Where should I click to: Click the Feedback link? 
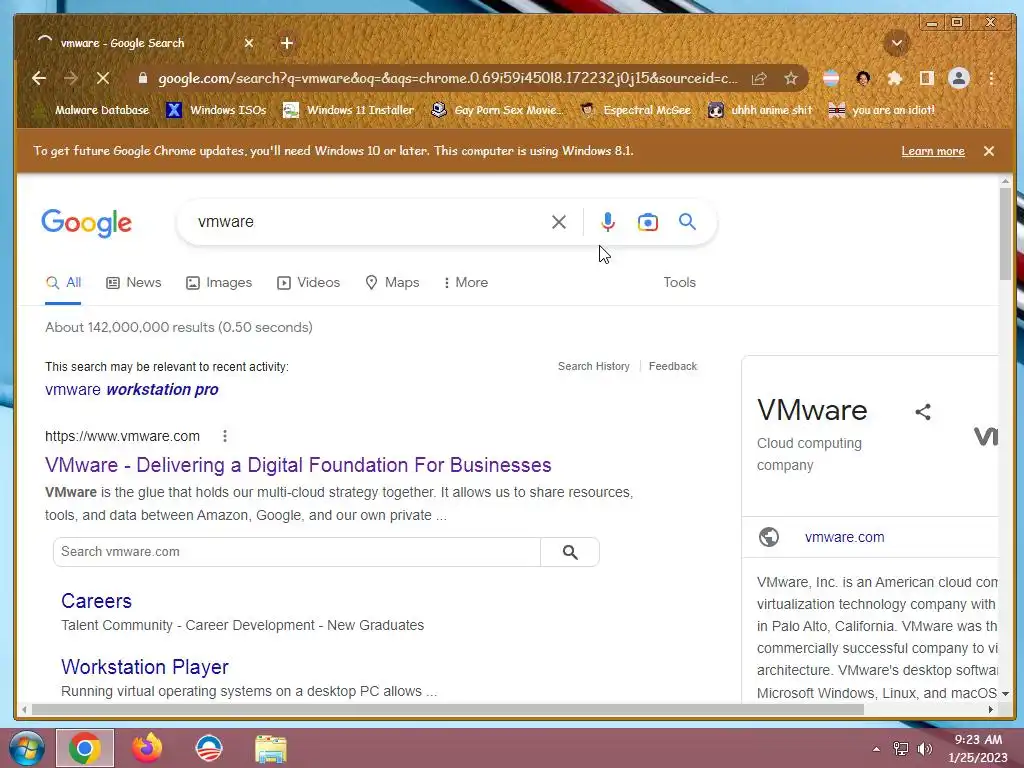673,366
